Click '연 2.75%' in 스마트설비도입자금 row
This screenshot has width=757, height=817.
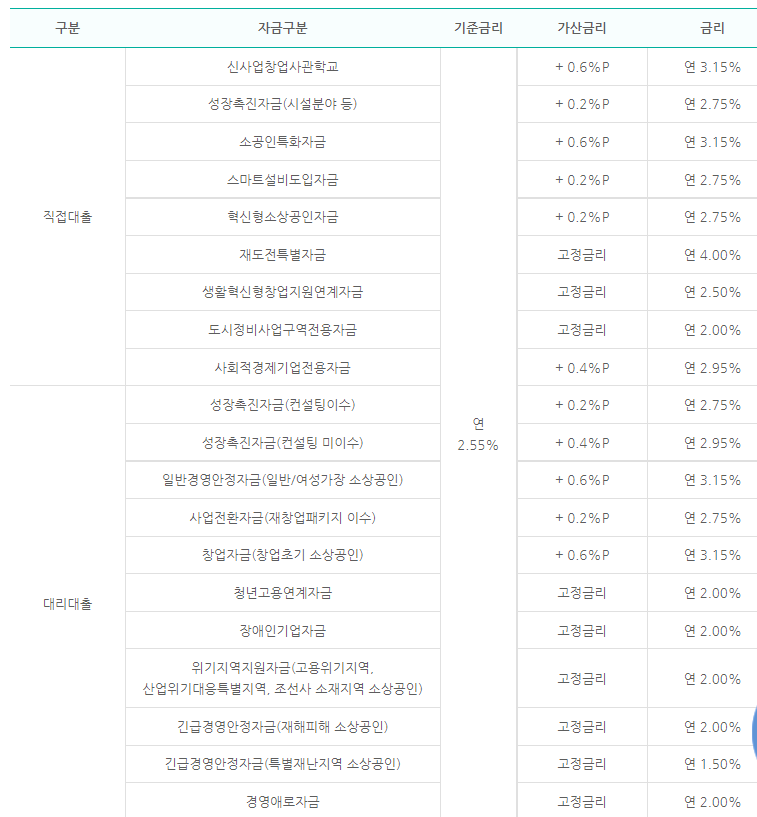(712, 180)
